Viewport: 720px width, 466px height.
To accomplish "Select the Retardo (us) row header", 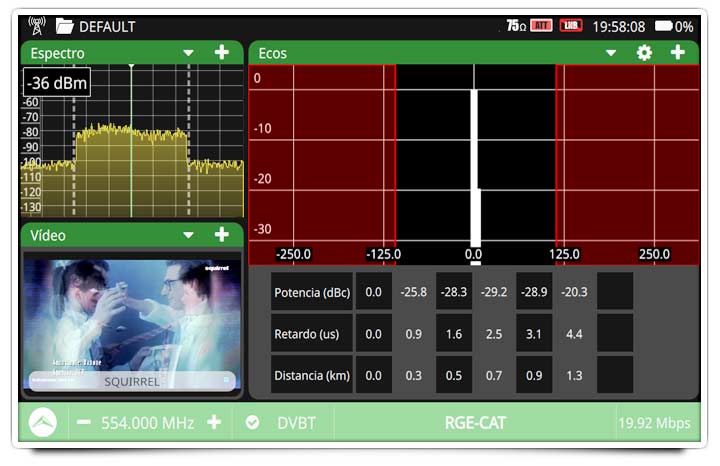I will pyautogui.click(x=312, y=334).
